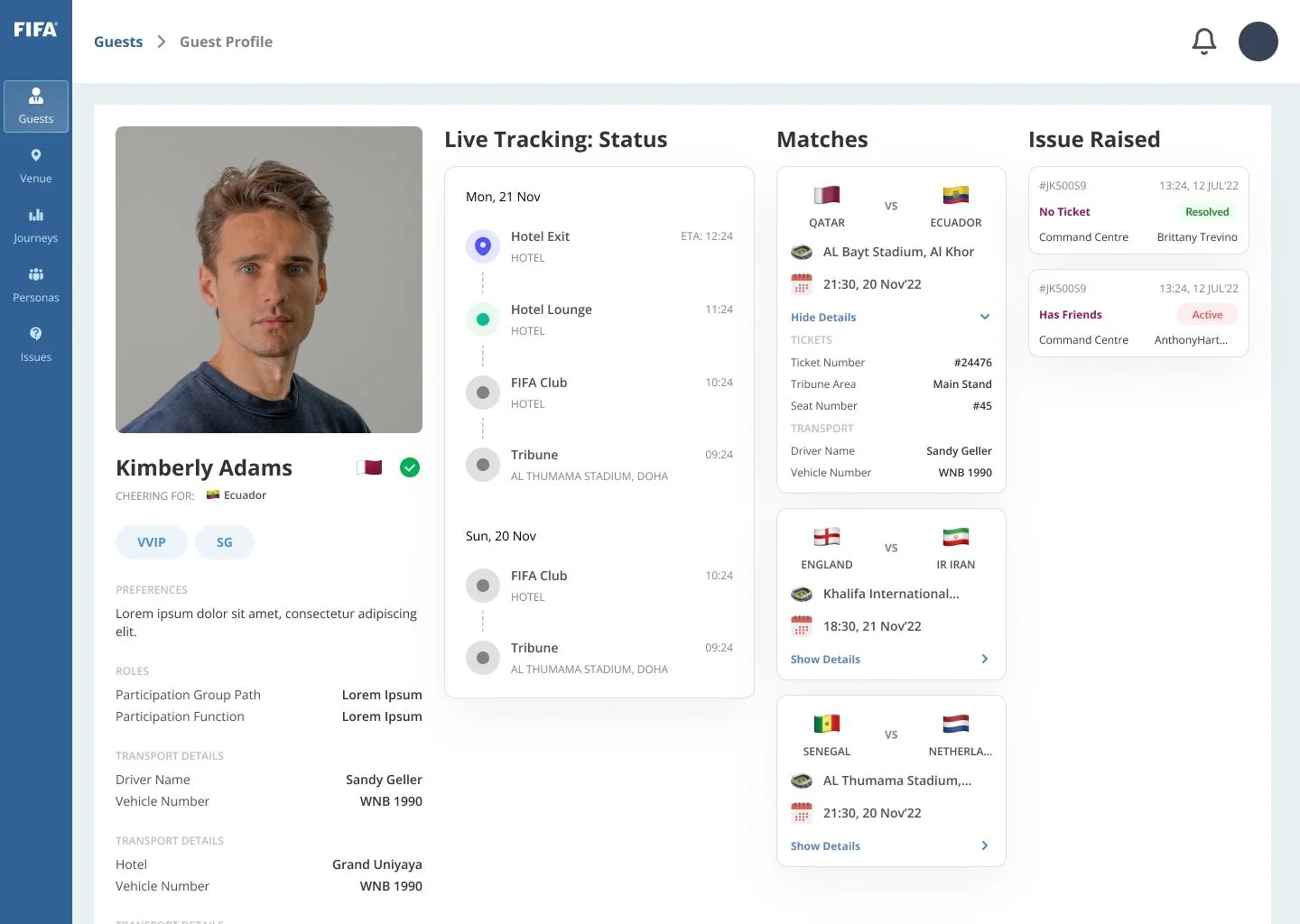Open the user avatar menu
The image size is (1300, 924).
click(x=1258, y=42)
